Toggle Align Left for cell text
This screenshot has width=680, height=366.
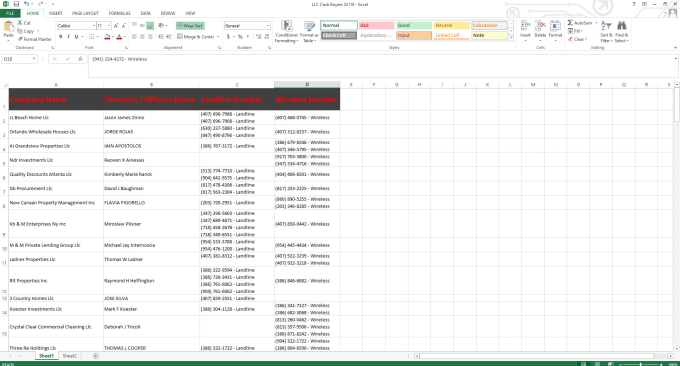[134, 37]
